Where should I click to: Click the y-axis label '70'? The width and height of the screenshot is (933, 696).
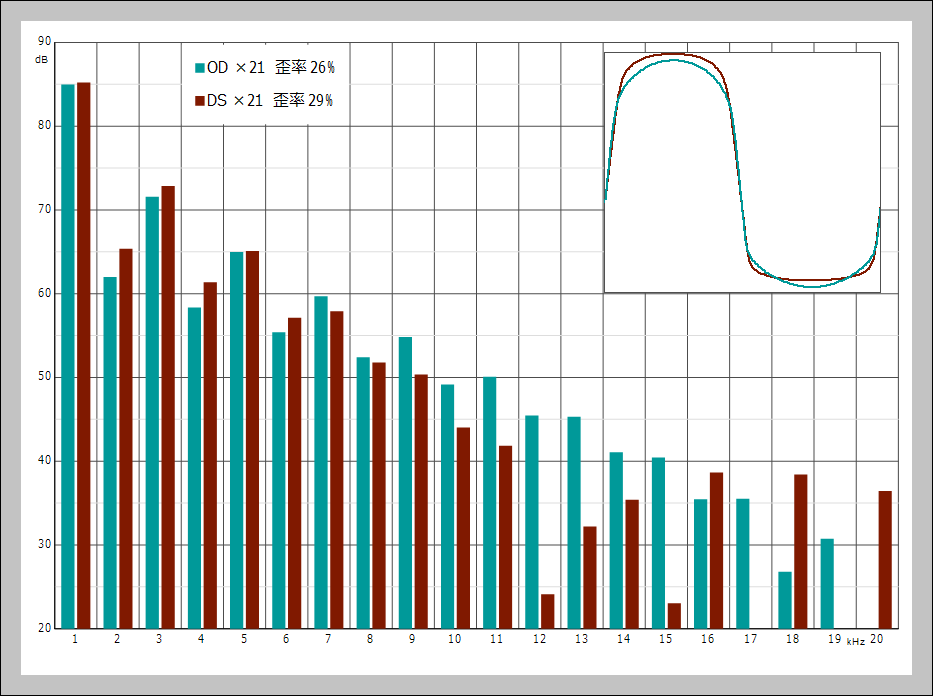(x=45, y=209)
